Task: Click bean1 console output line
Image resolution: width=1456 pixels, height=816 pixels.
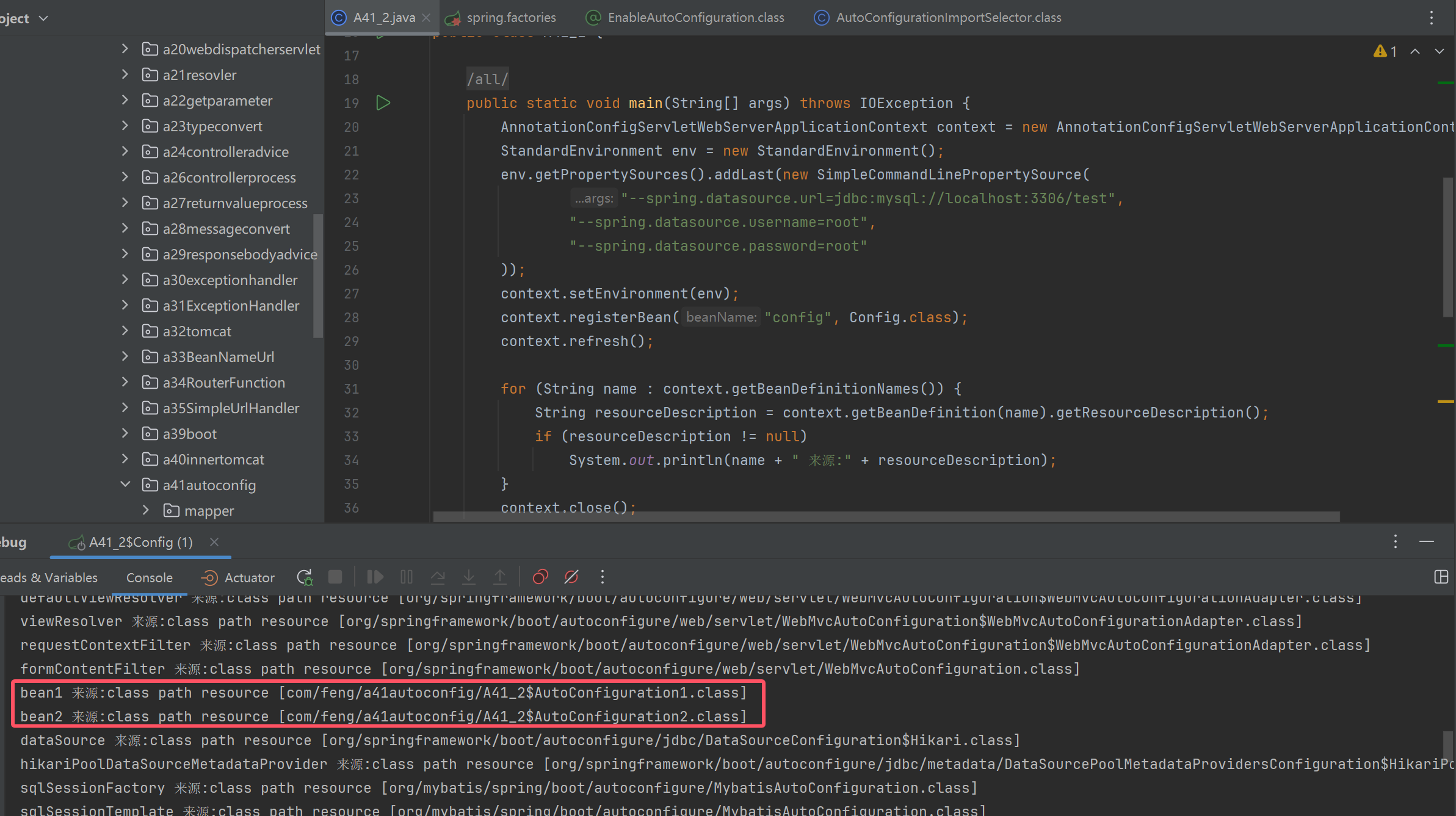Action: click(383, 693)
